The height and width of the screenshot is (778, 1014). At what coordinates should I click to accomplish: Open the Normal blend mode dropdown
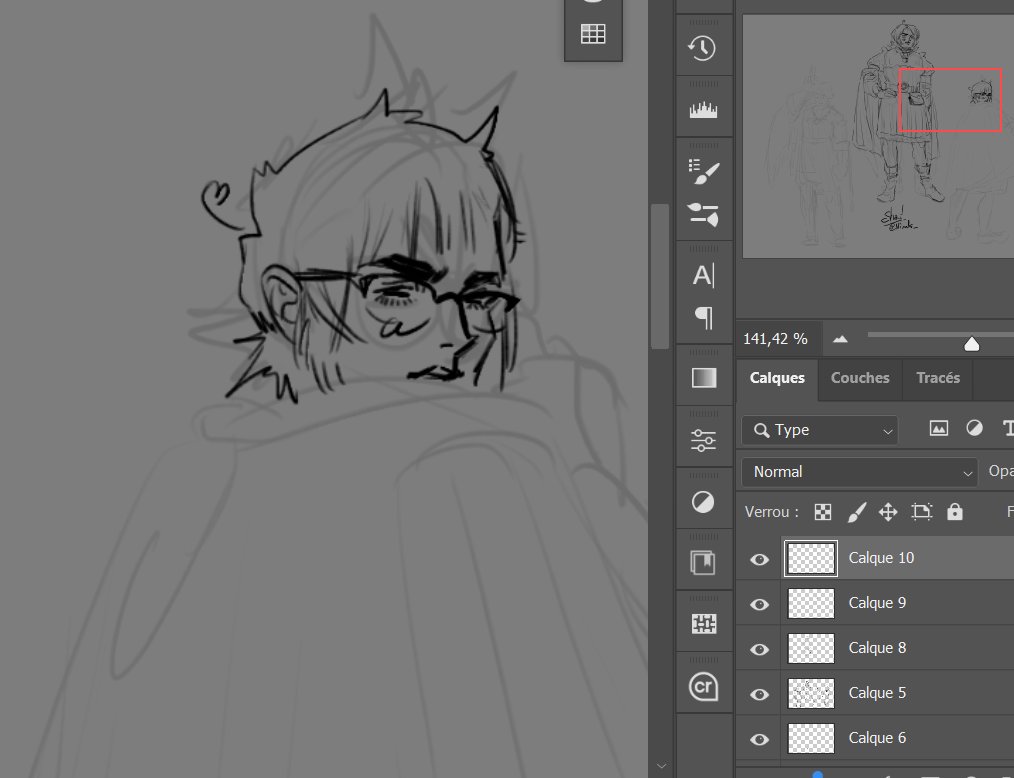[859, 472]
